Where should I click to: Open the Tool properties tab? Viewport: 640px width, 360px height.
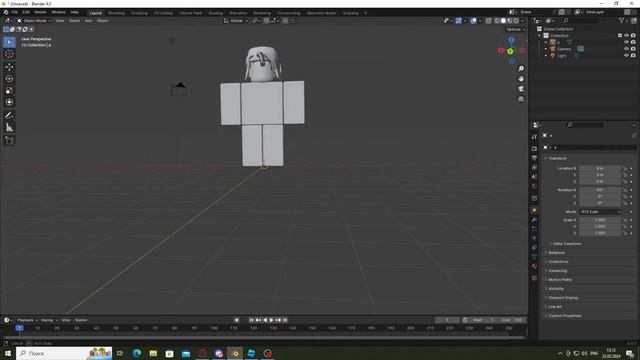tap(534, 137)
